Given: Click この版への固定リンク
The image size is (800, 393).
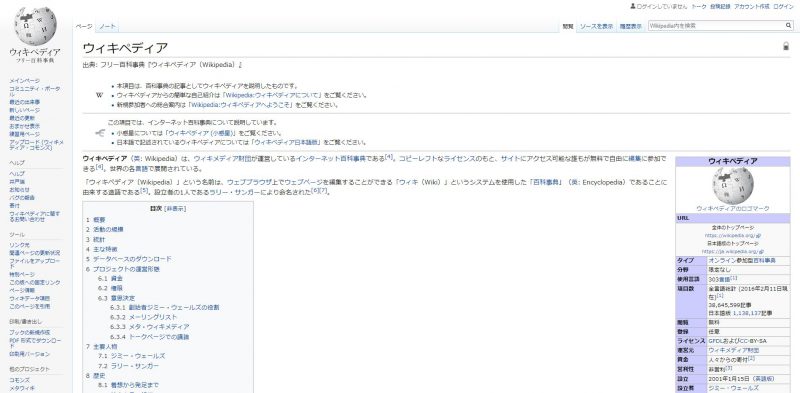Looking at the screenshot, I should [x=34, y=282].
